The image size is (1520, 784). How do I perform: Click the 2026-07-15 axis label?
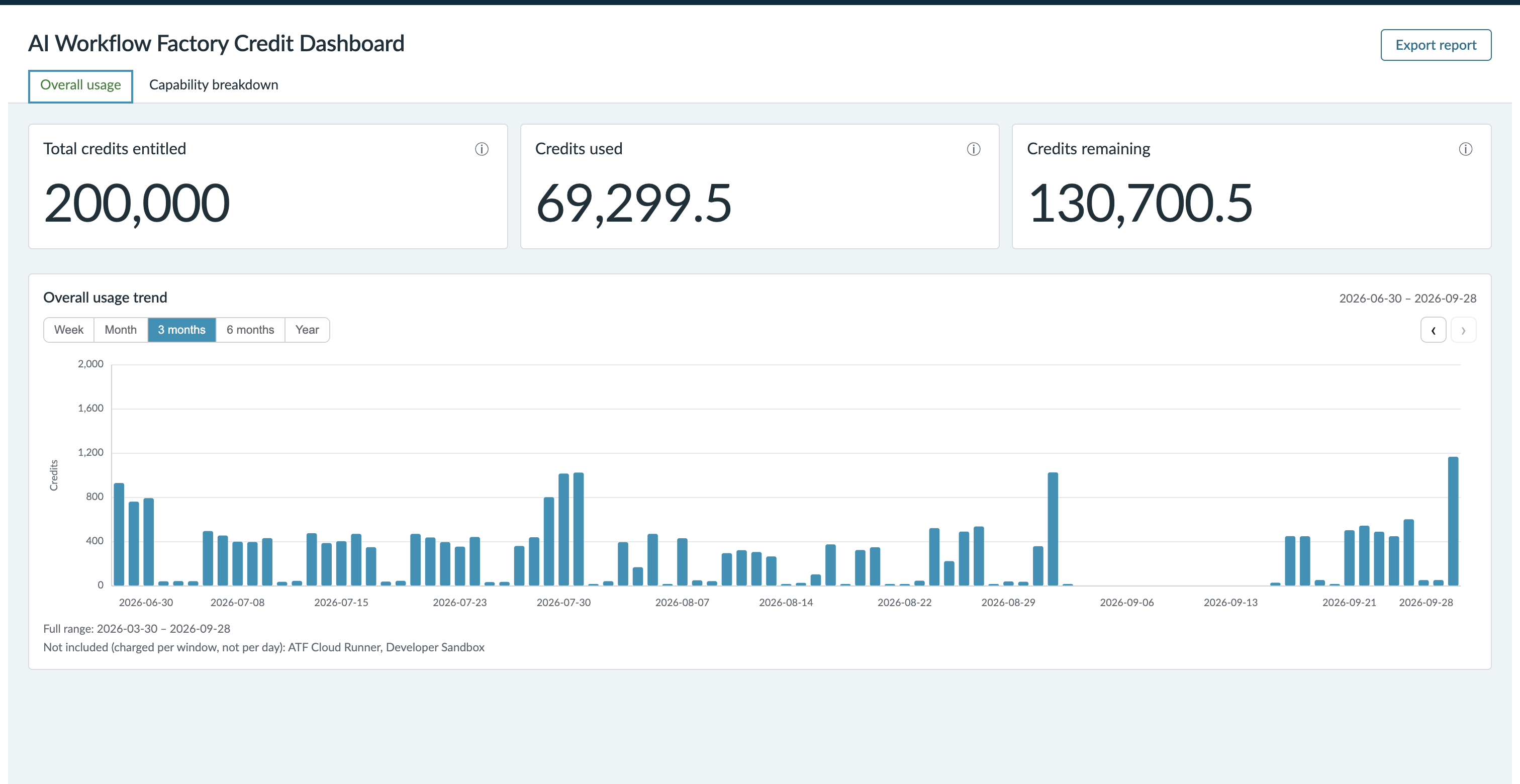pos(340,602)
